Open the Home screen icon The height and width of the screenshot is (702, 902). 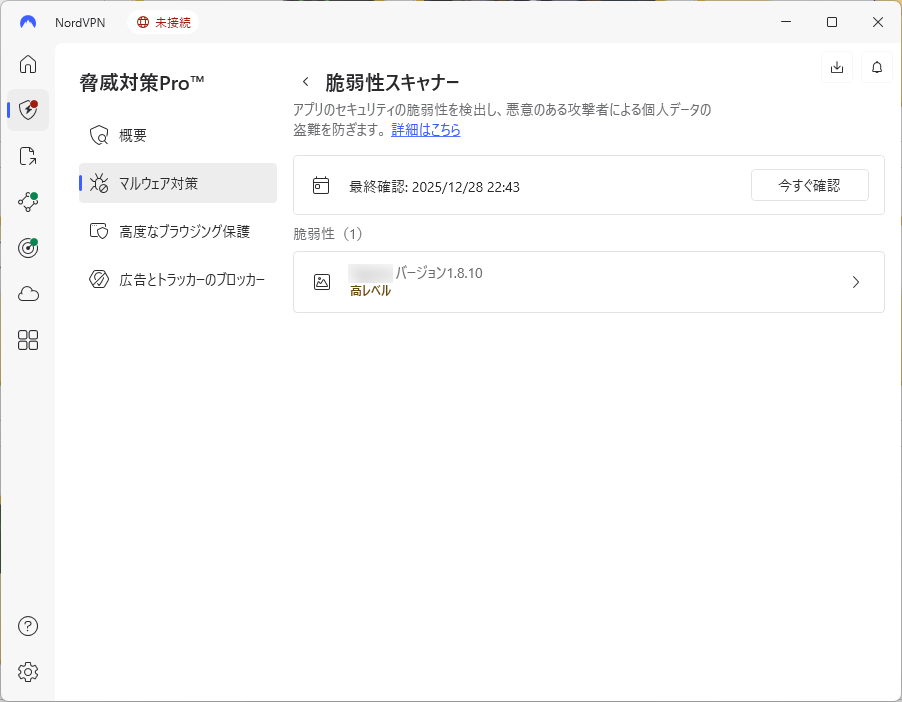click(x=27, y=64)
